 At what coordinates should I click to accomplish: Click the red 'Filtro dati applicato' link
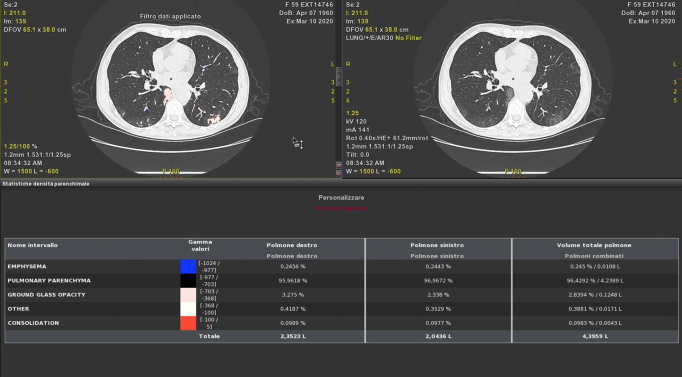(x=341, y=209)
